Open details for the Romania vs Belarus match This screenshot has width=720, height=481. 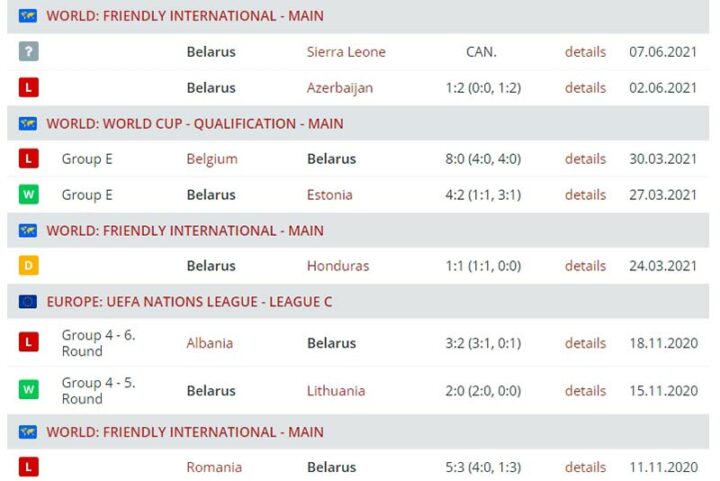click(x=585, y=467)
